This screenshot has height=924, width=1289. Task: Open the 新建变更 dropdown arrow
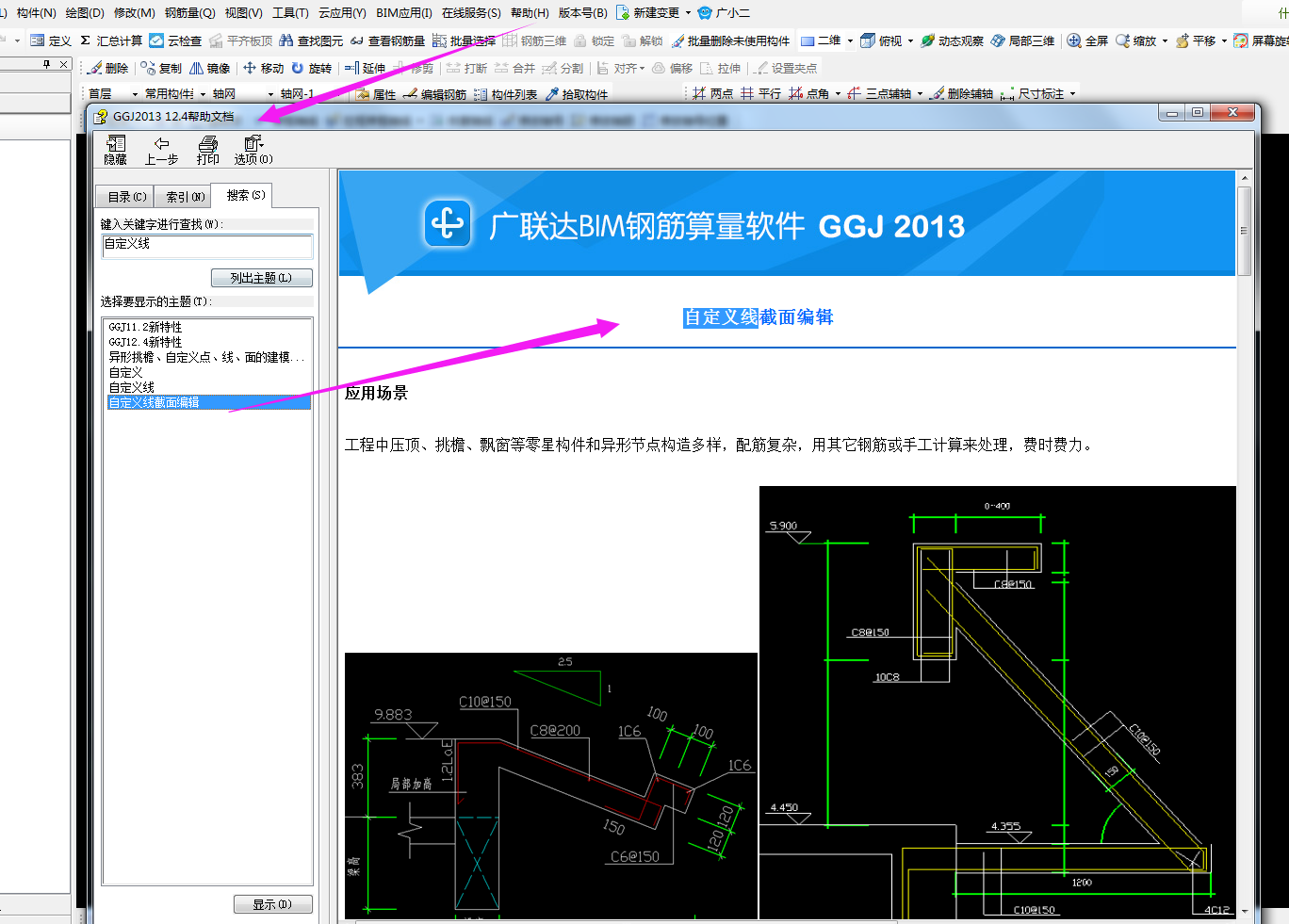(x=688, y=13)
